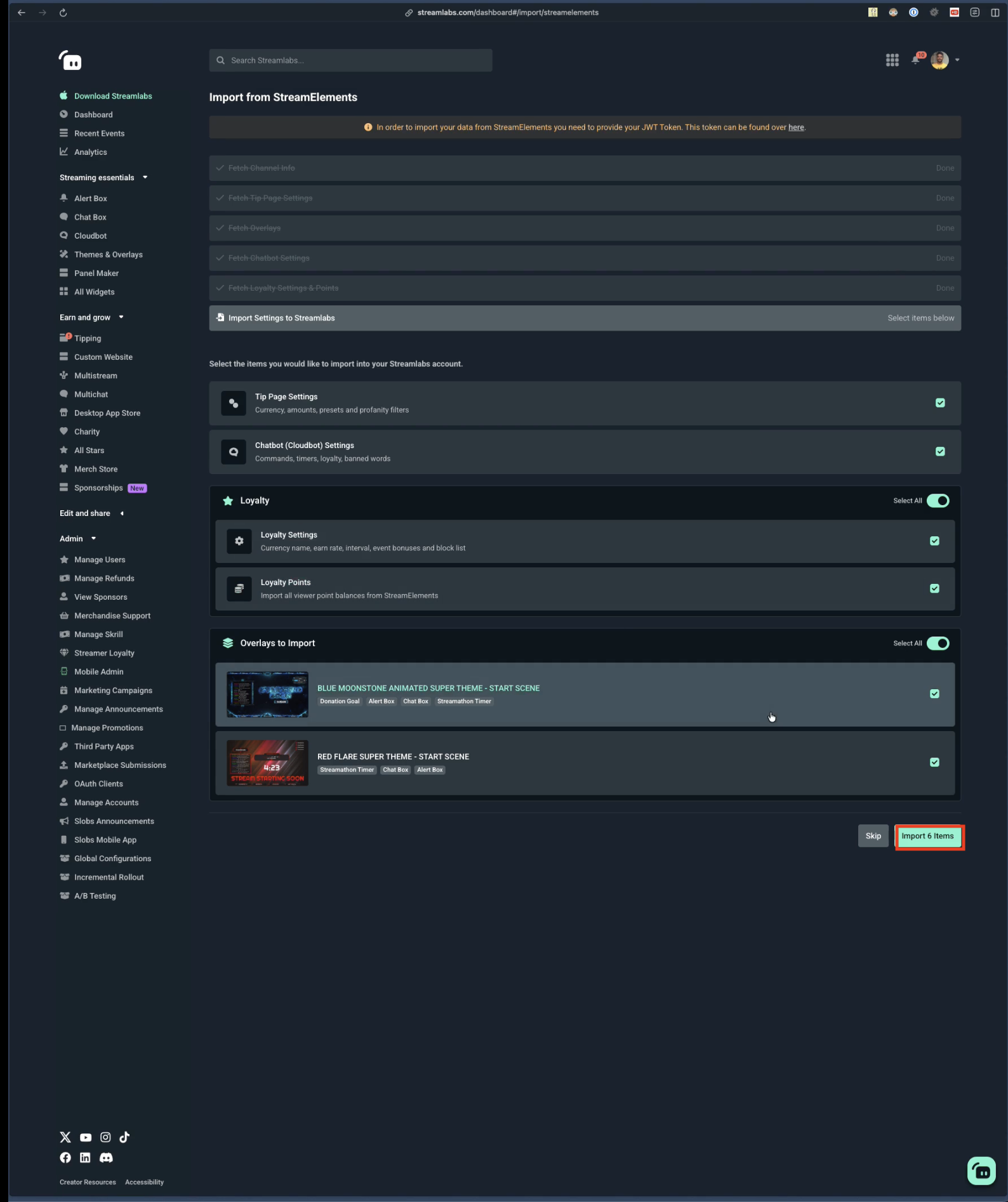Reload the page in browser
Image resolution: width=1008 pixels, height=1202 pixels.
[x=63, y=13]
